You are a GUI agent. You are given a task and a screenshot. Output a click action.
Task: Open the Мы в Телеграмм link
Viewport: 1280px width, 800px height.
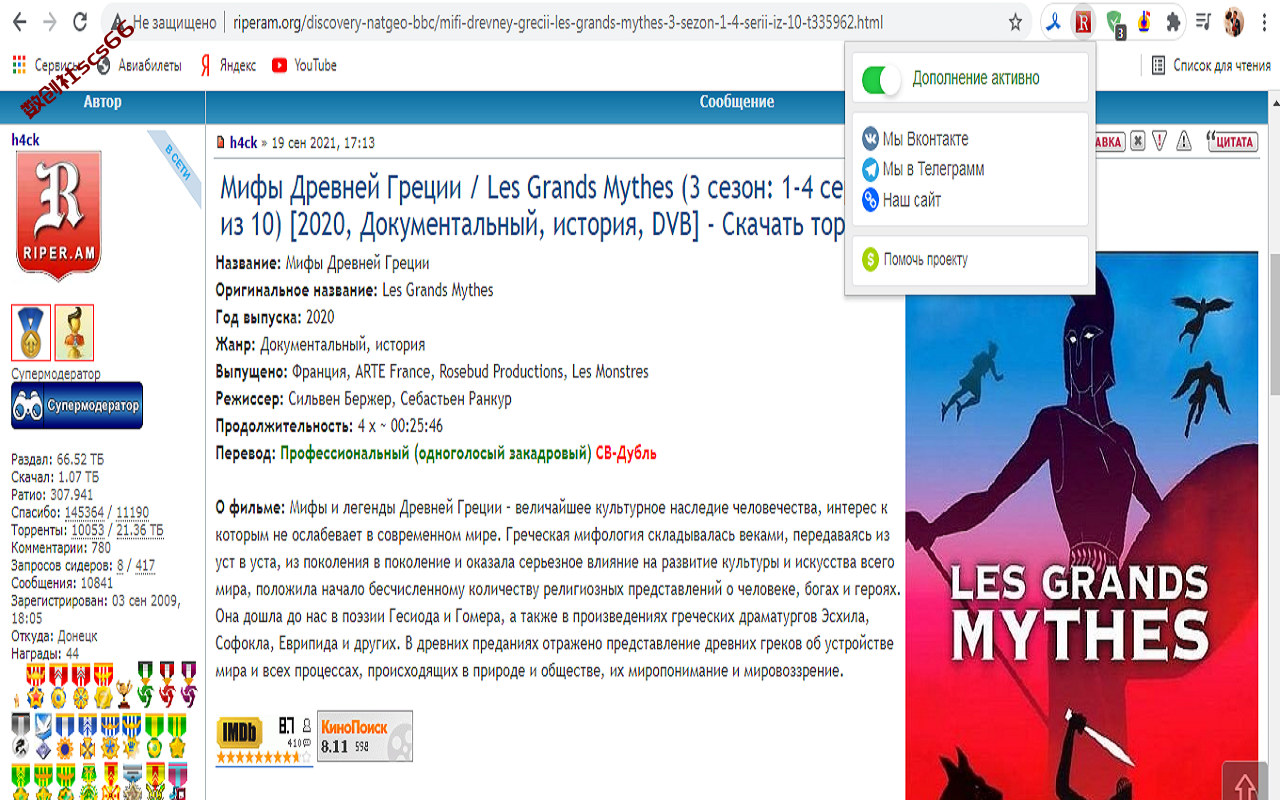click(x=923, y=169)
